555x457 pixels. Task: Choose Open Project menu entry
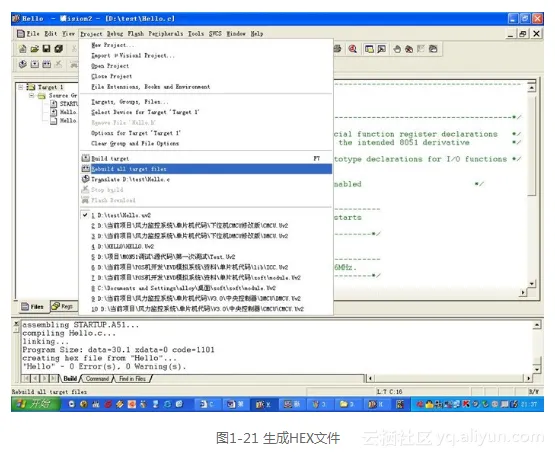pyautogui.click(x=206, y=66)
